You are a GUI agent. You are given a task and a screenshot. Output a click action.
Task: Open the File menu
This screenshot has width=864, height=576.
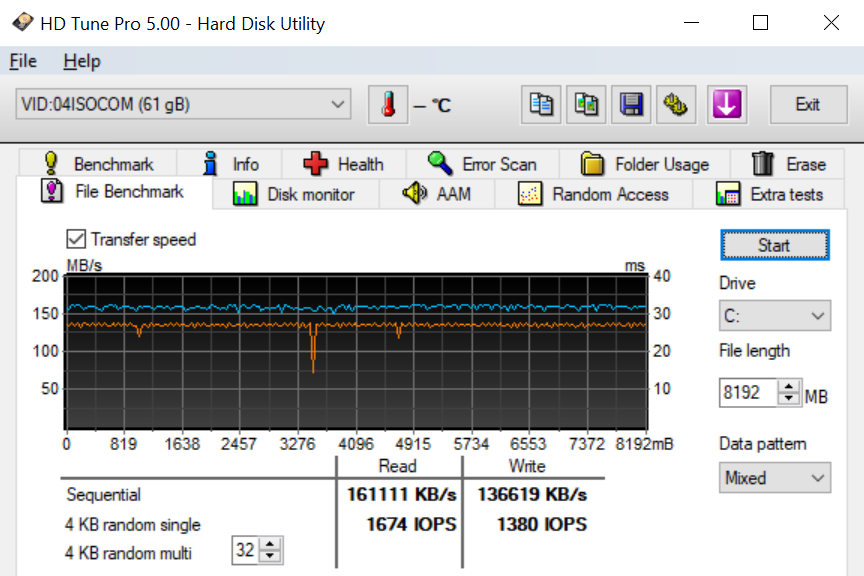point(23,61)
